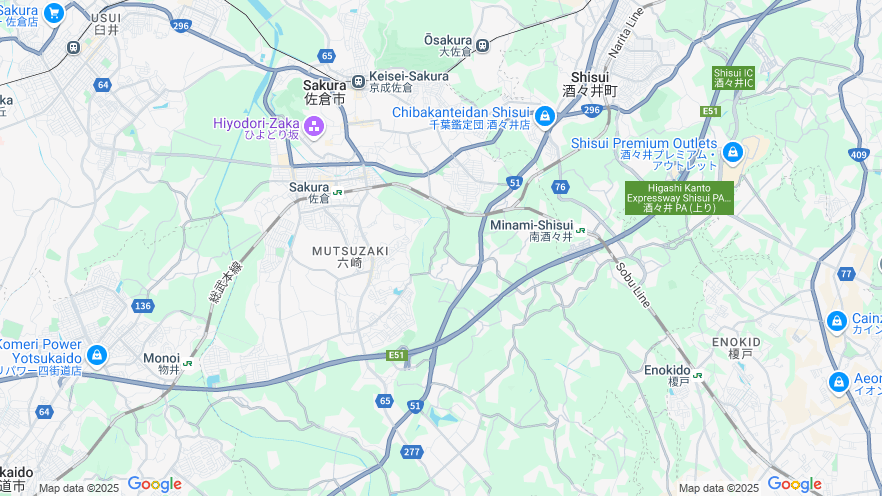The height and width of the screenshot is (496, 882).
Task: Click the Mutsuzaki district label
Action: pos(350,256)
